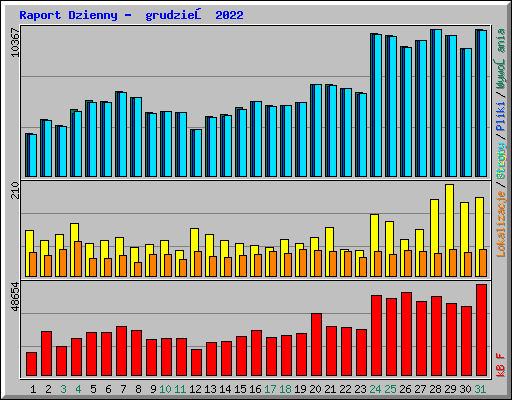512x400 pixels.
Task: Select the 10367 axis value label
Action: 15,42
